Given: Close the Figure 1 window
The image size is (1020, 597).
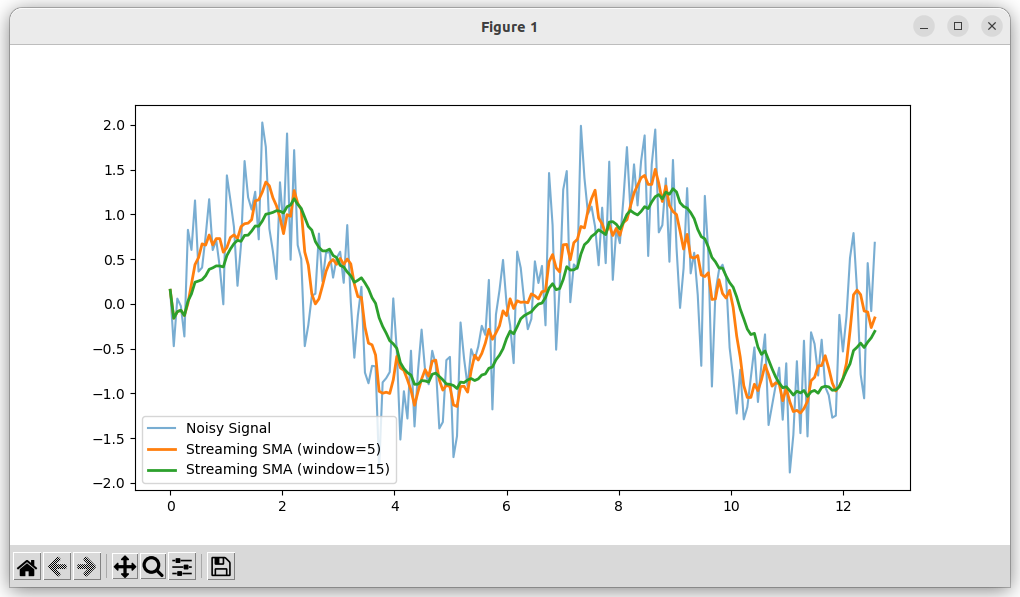Looking at the screenshot, I should (991, 27).
